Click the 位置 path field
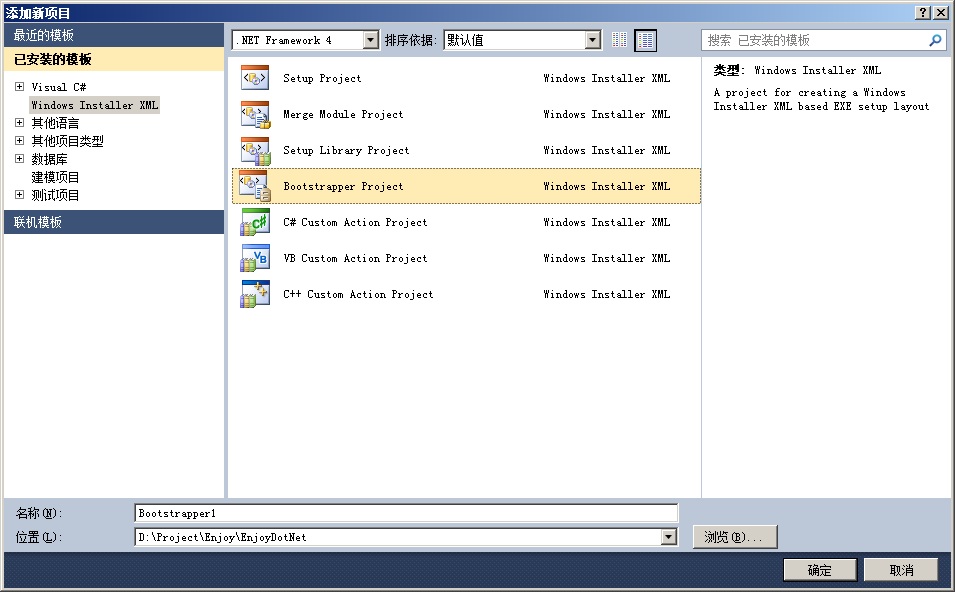 398,537
